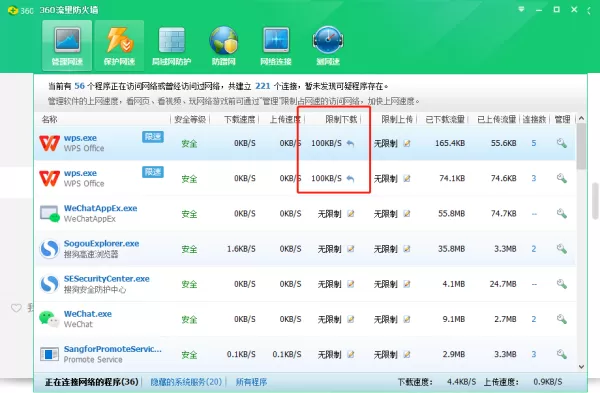Open connection count 5 for first wps.exe
This screenshot has width=600, height=393.
click(534, 144)
